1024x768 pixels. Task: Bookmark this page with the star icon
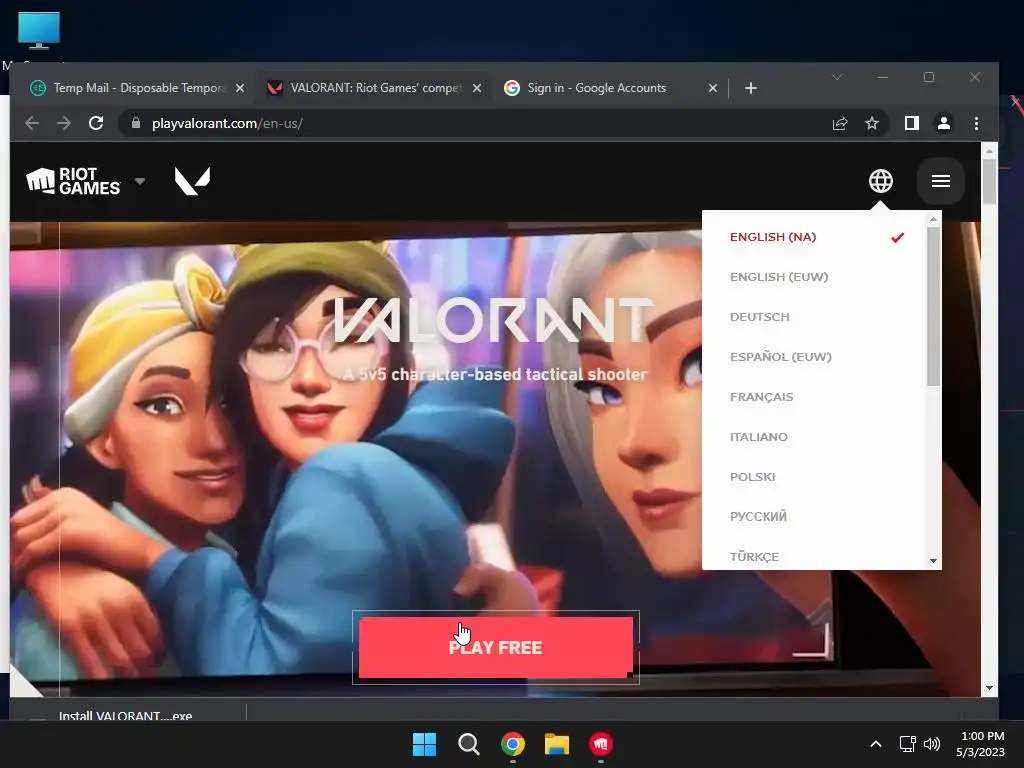[872, 123]
